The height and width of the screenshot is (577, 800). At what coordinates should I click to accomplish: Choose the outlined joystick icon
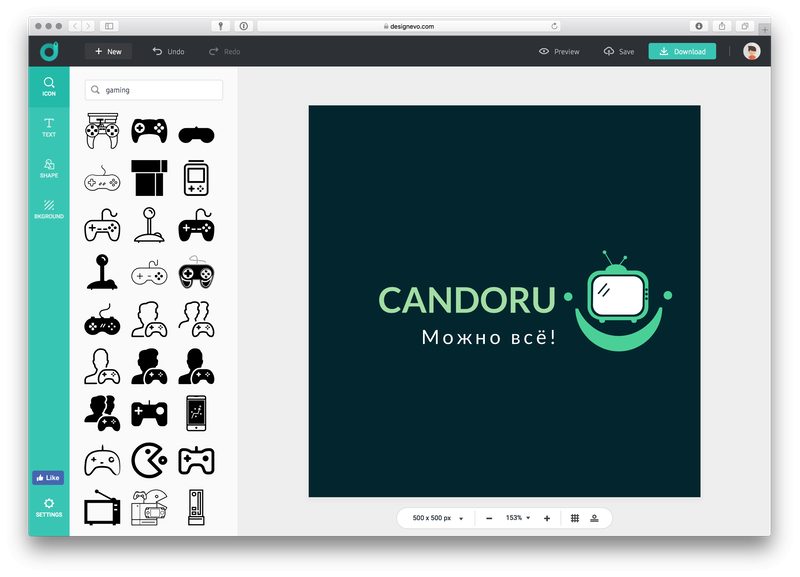[x=149, y=225]
